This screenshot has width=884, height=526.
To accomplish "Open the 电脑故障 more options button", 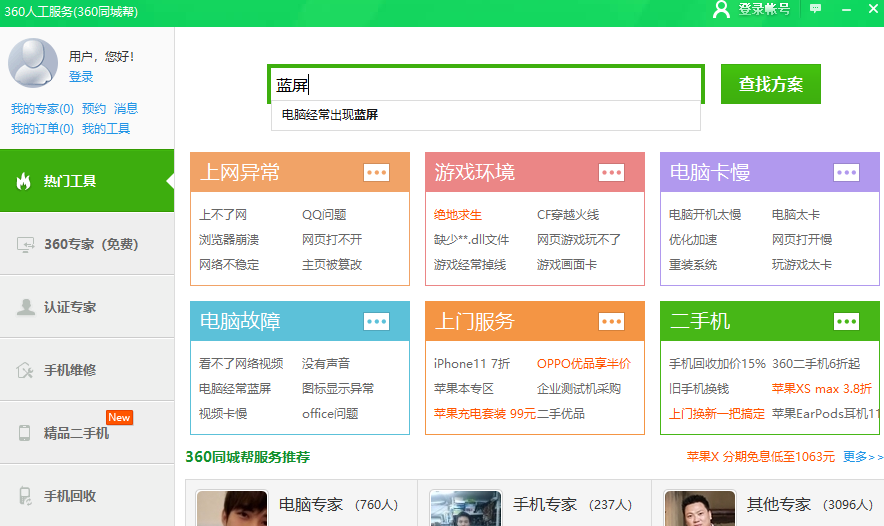I will [376, 321].
